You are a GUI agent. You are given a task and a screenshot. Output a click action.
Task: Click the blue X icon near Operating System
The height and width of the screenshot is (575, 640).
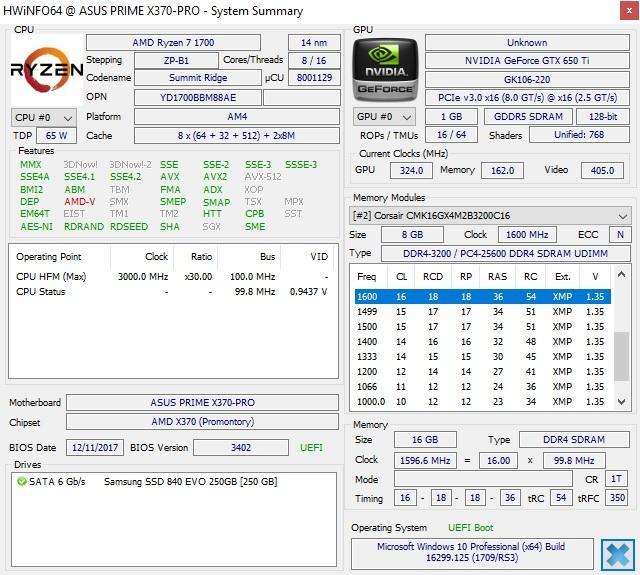(618, 554)
